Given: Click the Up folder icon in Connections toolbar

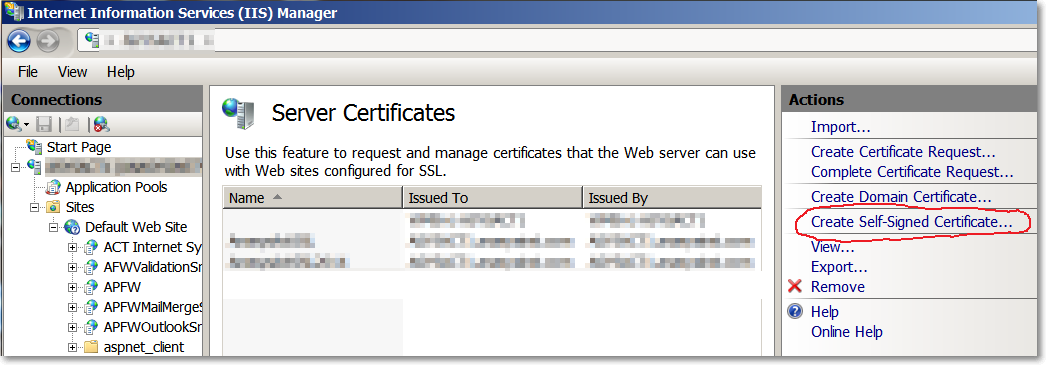Looking at the screenshot, I should click(x=72, y=124).
